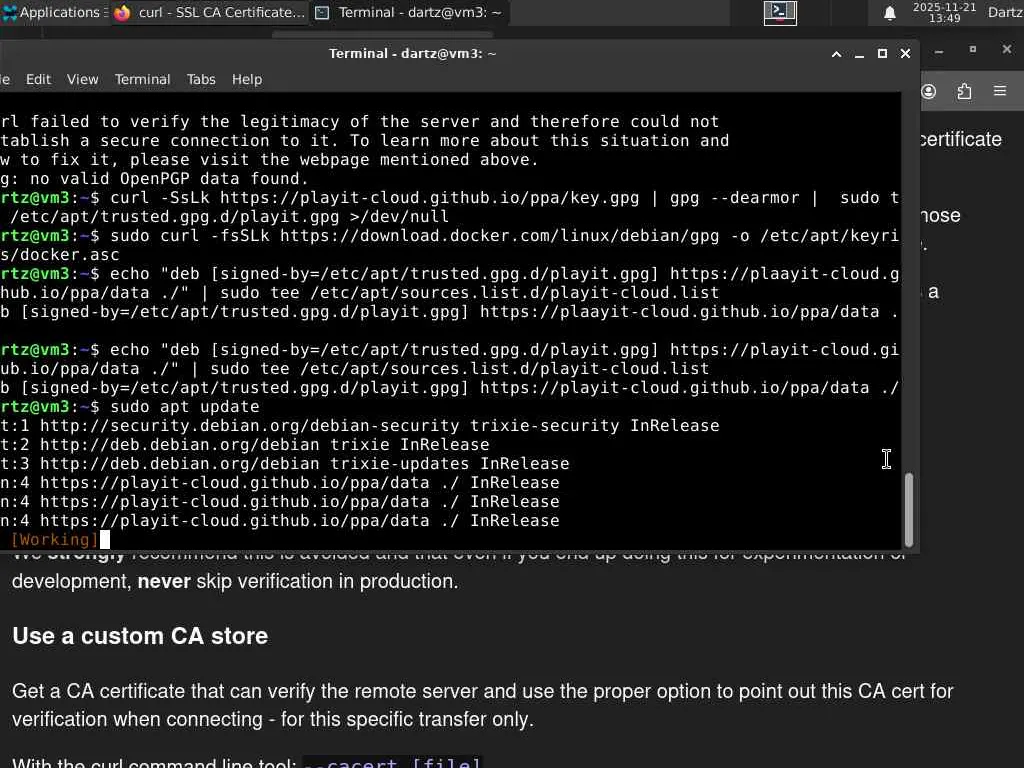The height and width of the screenshot is (768, 1024).
Task: Roll up the terminal window with the shade arrow
Action: pyautogui.click(x=836, y=54)
